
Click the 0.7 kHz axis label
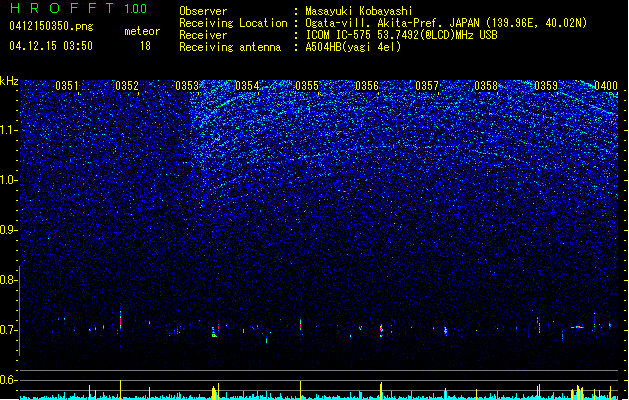click(x=8, y=330)
